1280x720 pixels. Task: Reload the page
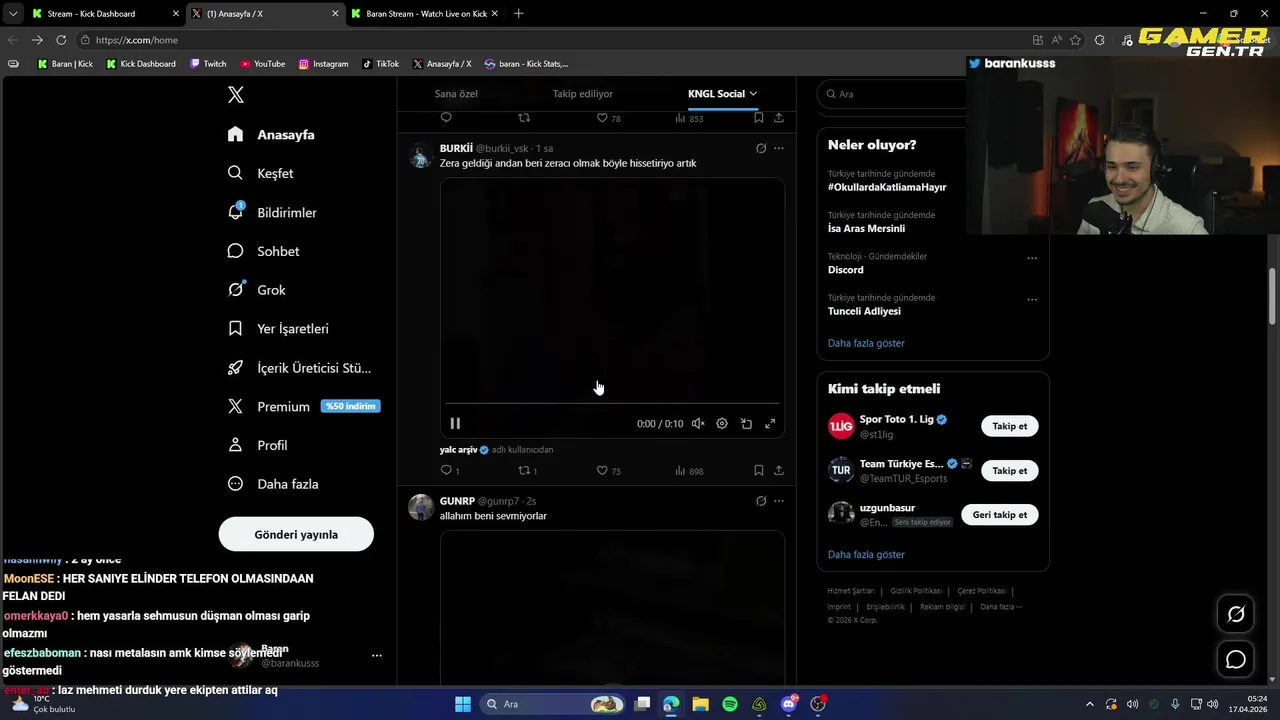(x=61, y=40)
